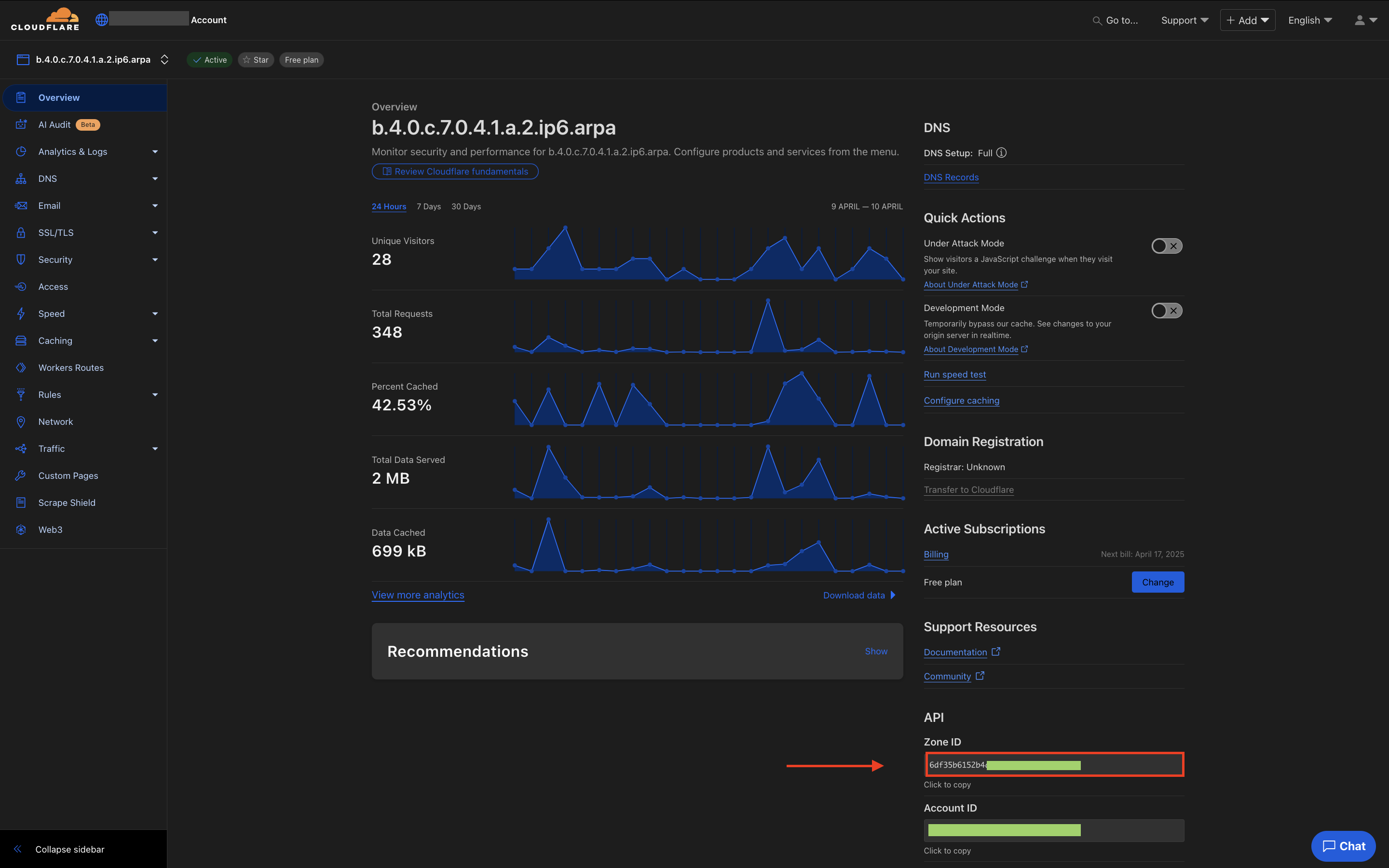The image size is (1389, 868).
Task: Copy the Zone ID field
Action: (1054, 765)
